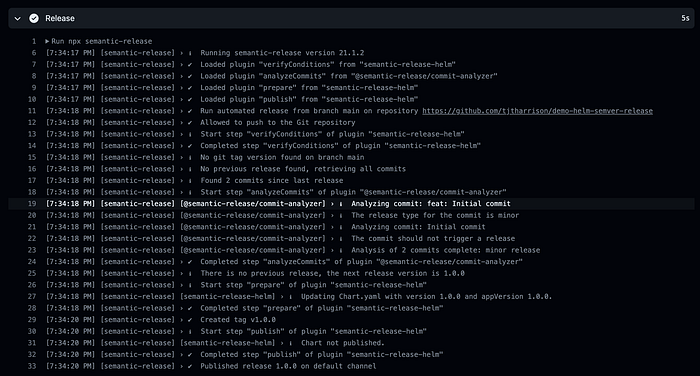This screenshot has width=700, height=376.
Task: Click the Release step title
Action: coord(60,18)
